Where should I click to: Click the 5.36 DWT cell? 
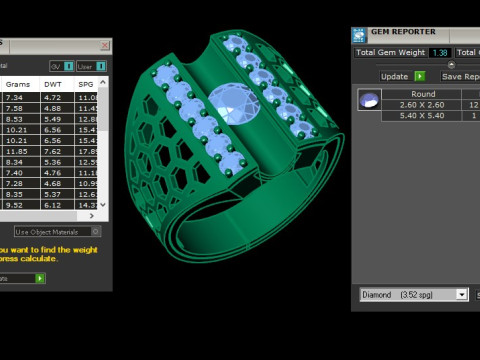click(x=57, y=162)
